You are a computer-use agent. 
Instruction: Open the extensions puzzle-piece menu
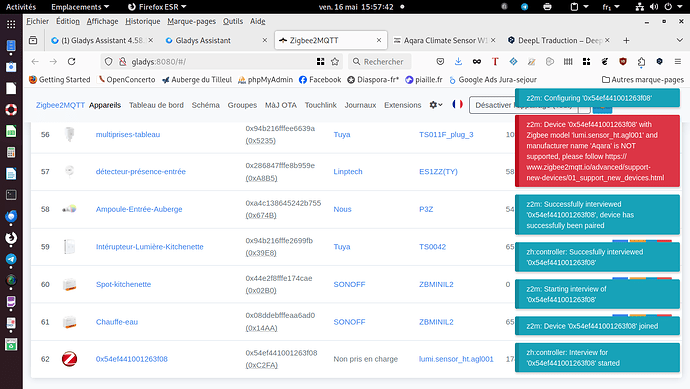coord(641,62)
